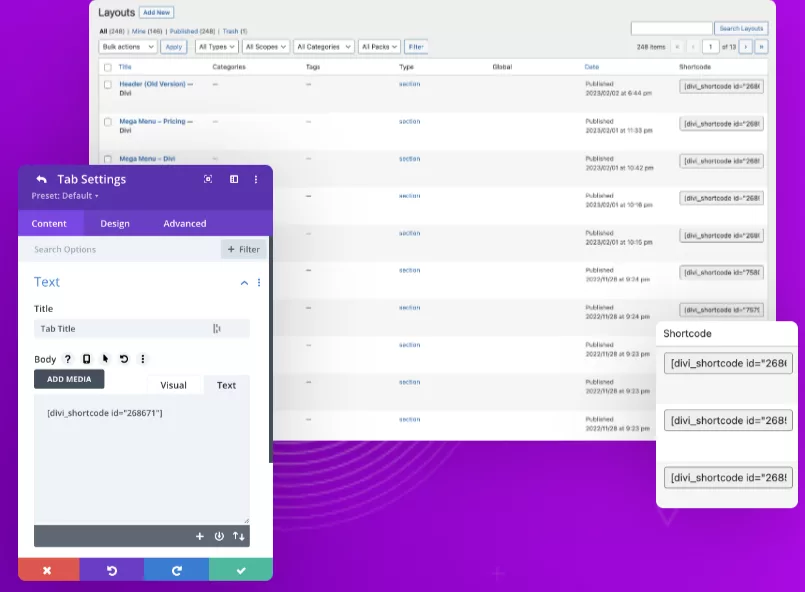Select first shortcode field in Shortcode popup

pos(728,364)
